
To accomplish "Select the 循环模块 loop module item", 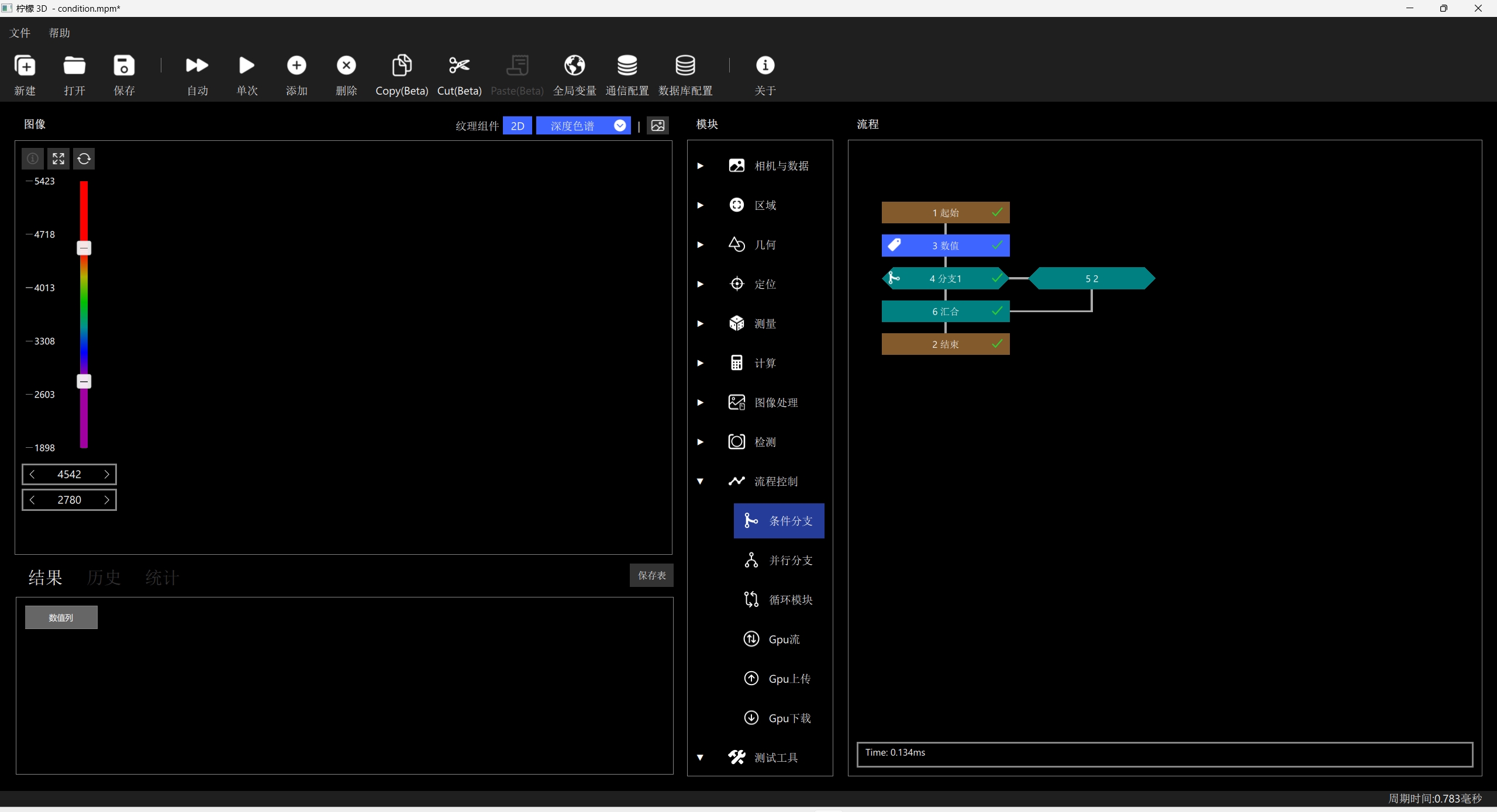I will click(x=779, y=600).
